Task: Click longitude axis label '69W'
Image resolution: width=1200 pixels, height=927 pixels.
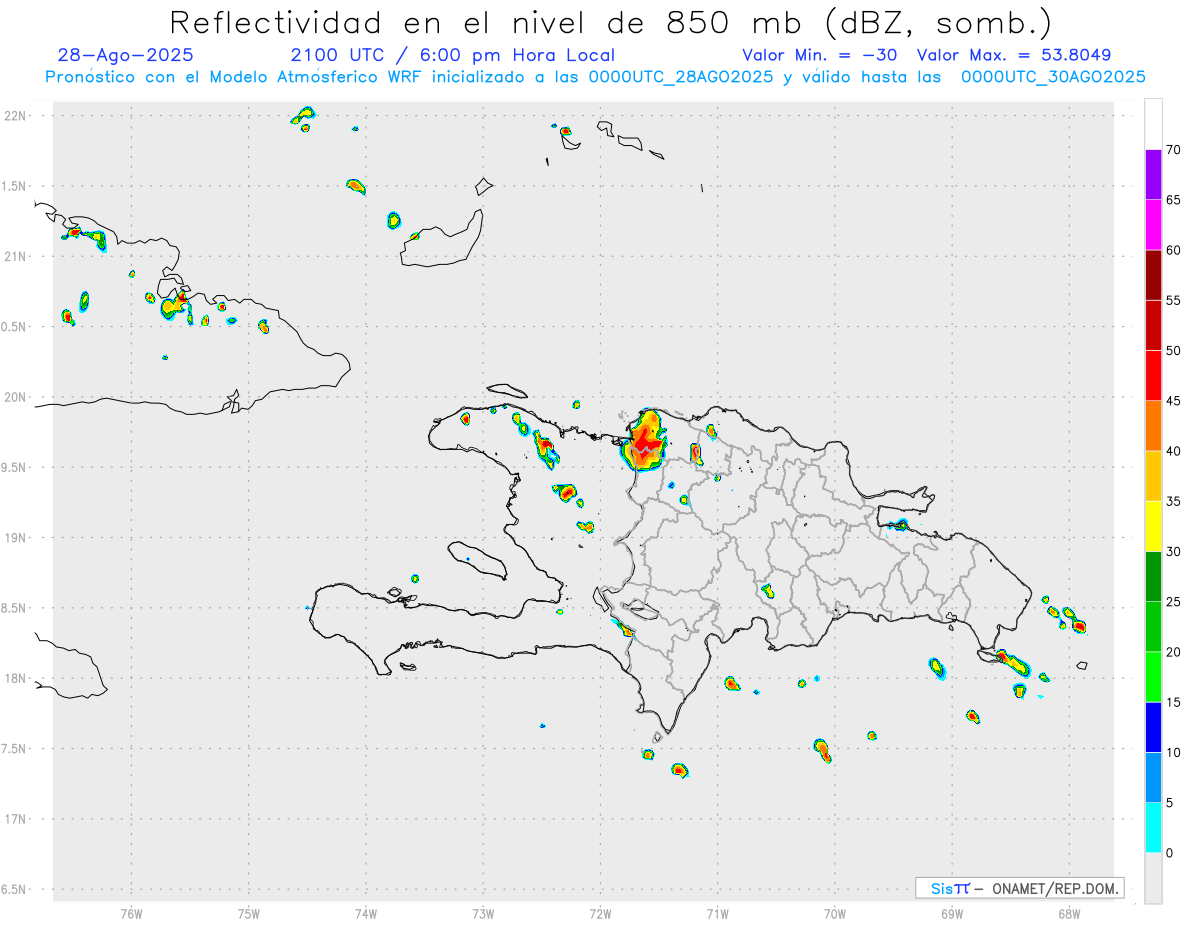Action: (952, 913)
